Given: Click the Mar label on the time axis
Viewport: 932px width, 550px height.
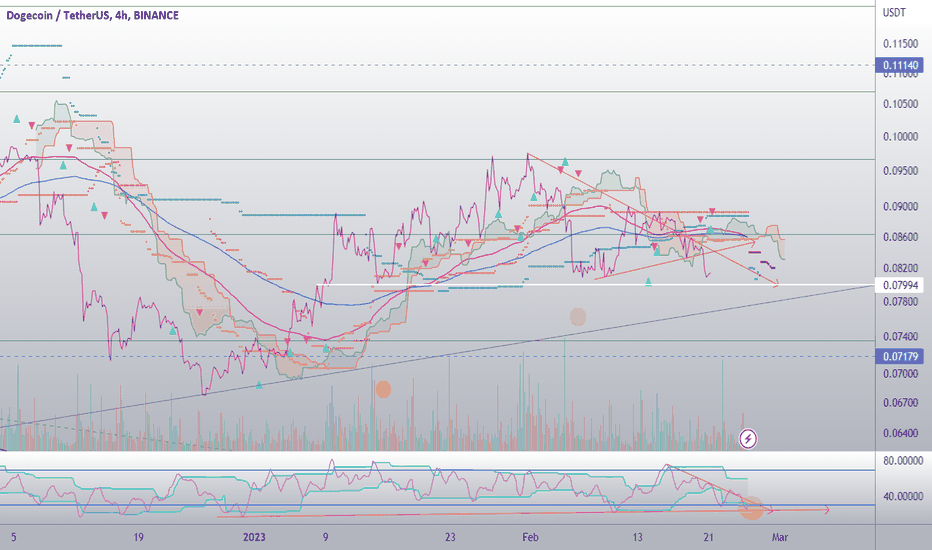Looking at the screenshot, I should coord(780,538).
